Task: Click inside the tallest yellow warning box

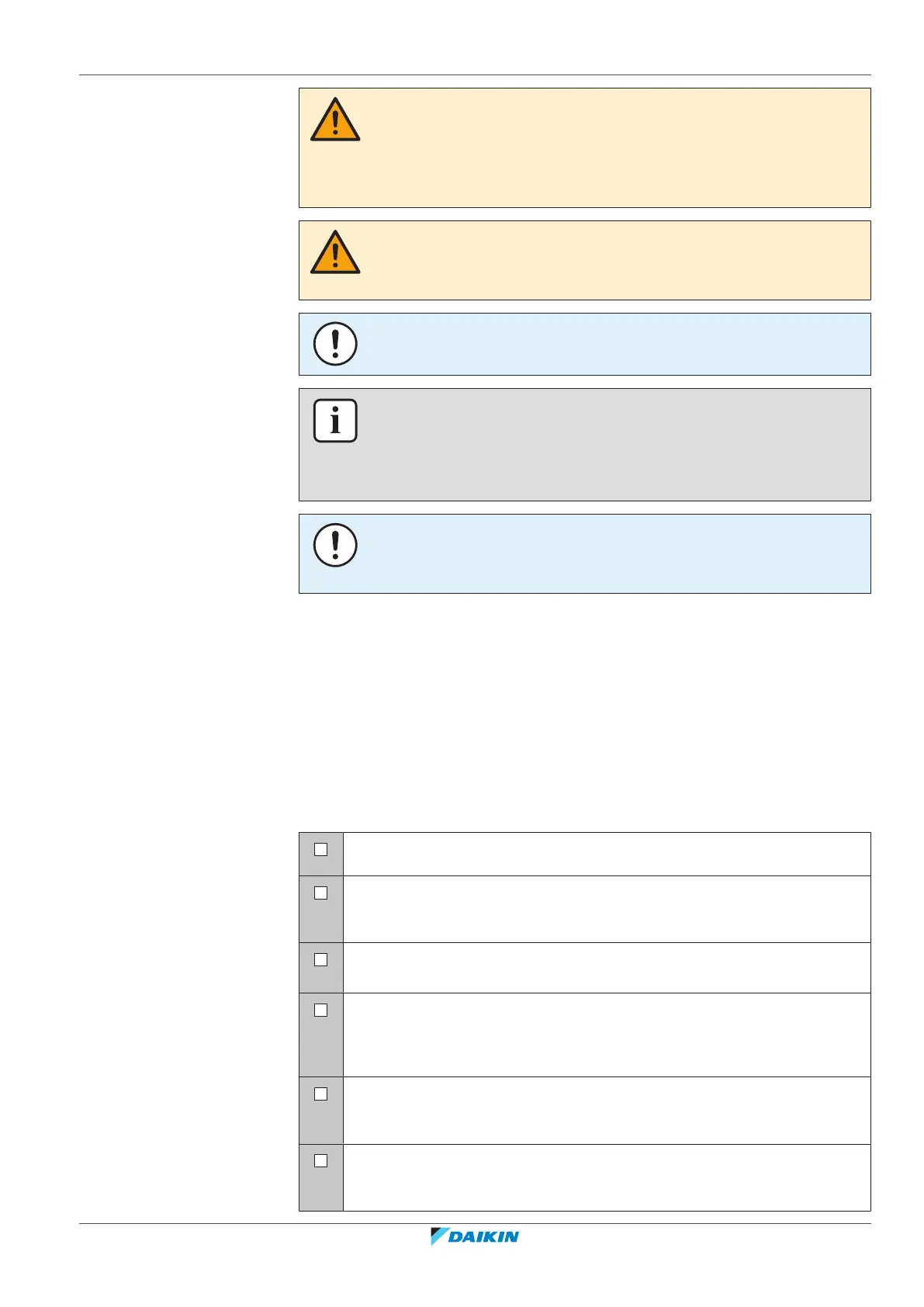Action: [x=605, y=147]
